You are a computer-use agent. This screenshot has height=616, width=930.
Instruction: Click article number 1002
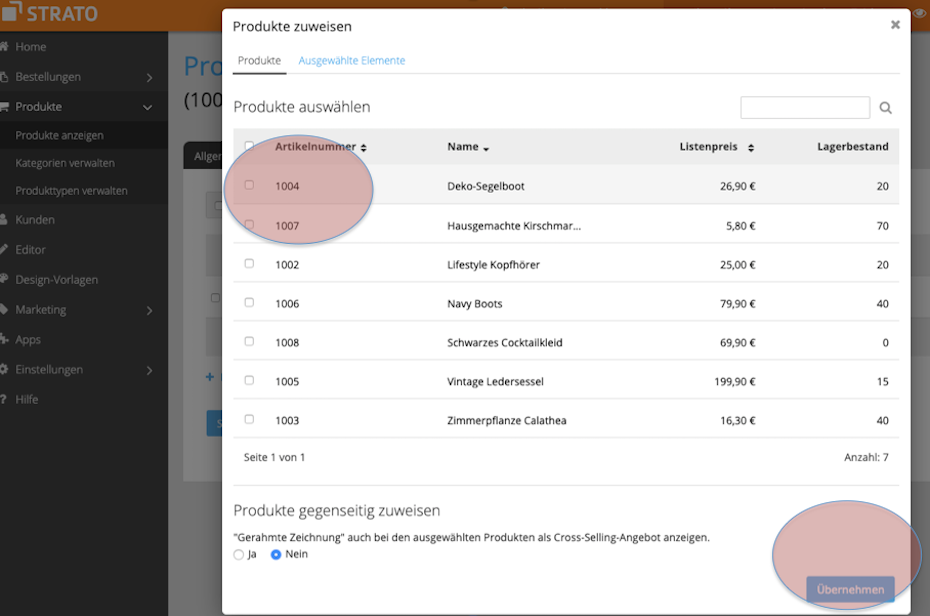287,265
